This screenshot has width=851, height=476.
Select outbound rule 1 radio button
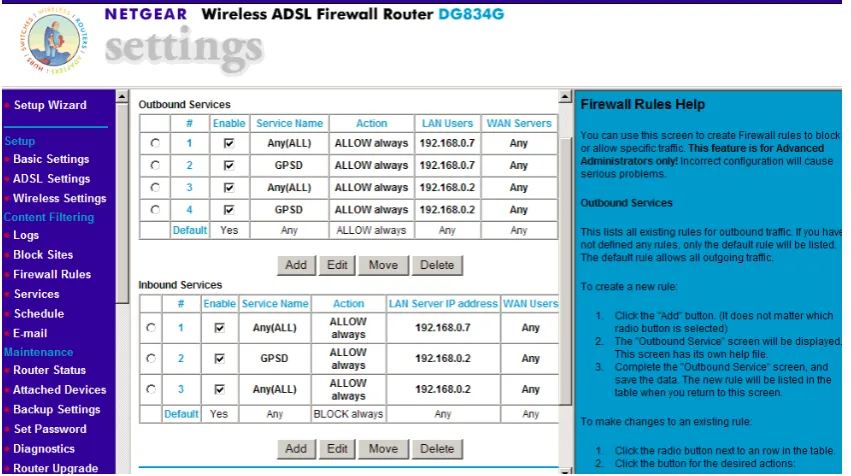point(155,143)
